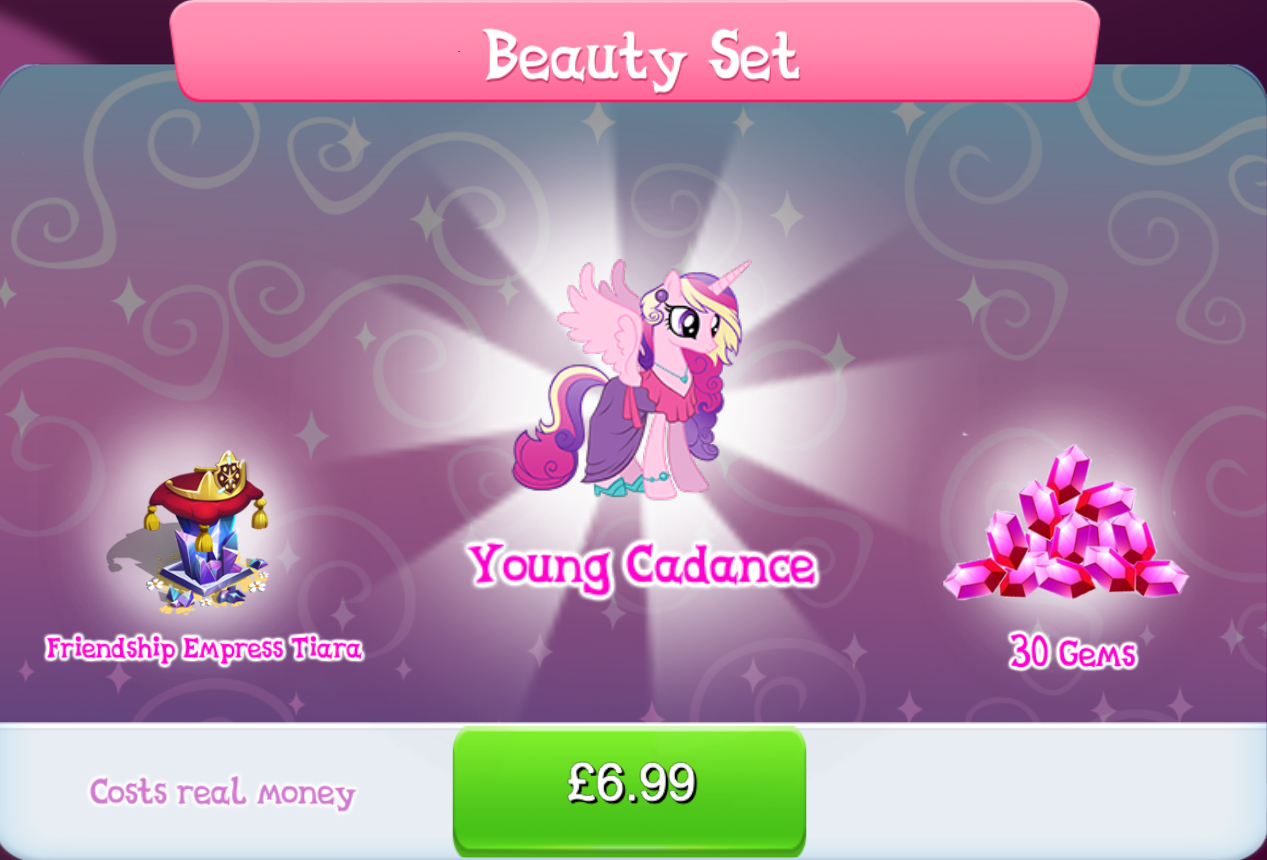Viewport: 1267px width, 860px height.
Task: Tap the topmost gem on the pile
Action: [x=1070, y=468]
